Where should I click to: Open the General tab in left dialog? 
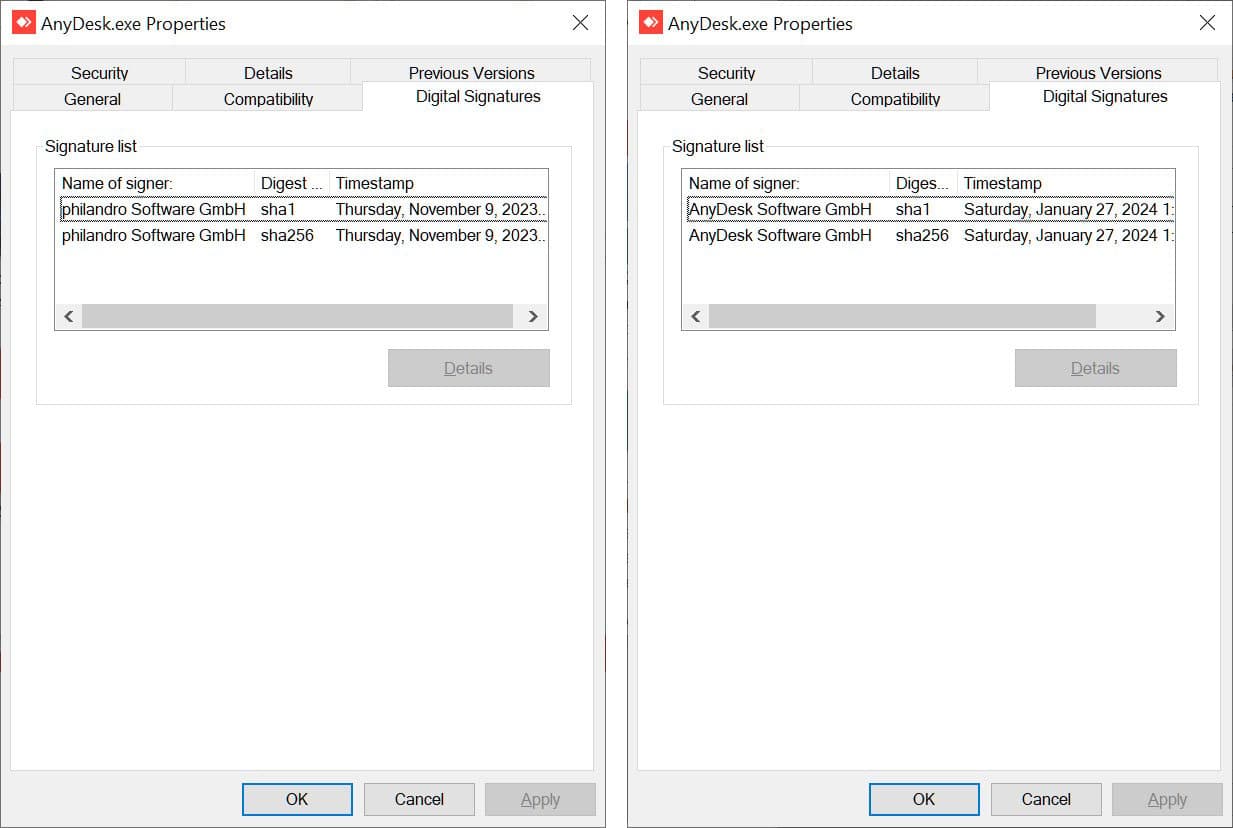pos(93,98)
